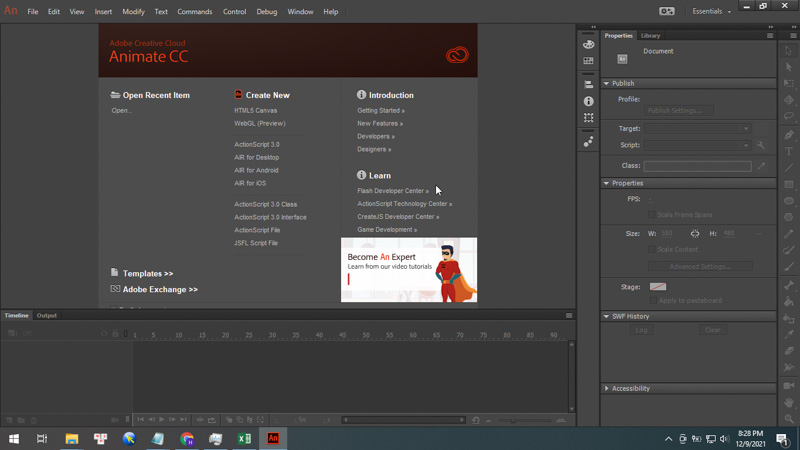Check the Scale Content option
The width and height of the screenshot is (800, 450).
pyautogui.click(x=652, y=249)
